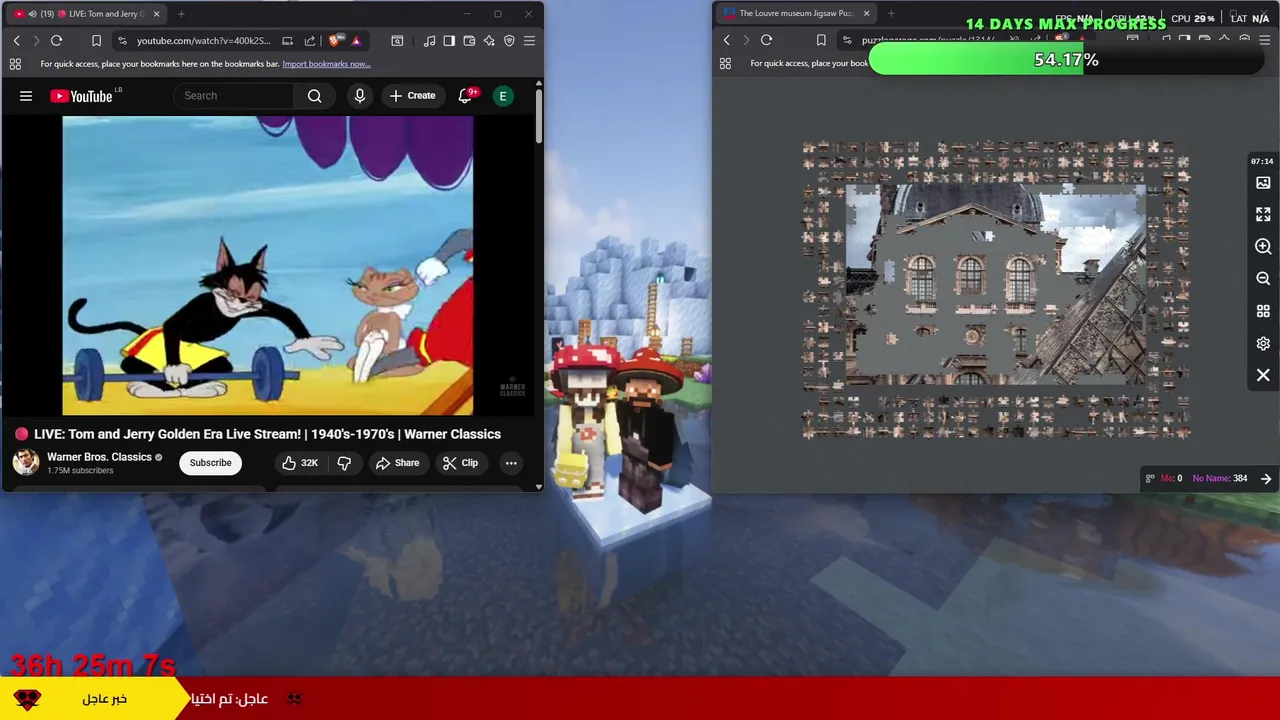The image size is (1280, 720).
Task: Close the puzzle with X icon
Action: [1263, 375]
